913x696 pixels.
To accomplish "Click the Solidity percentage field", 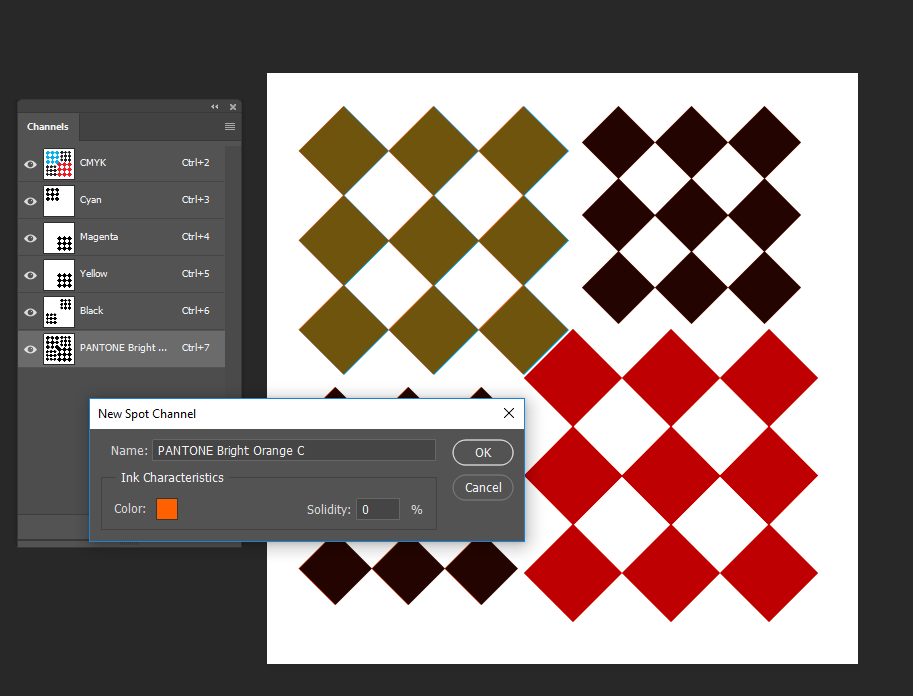I will [378, 510].
